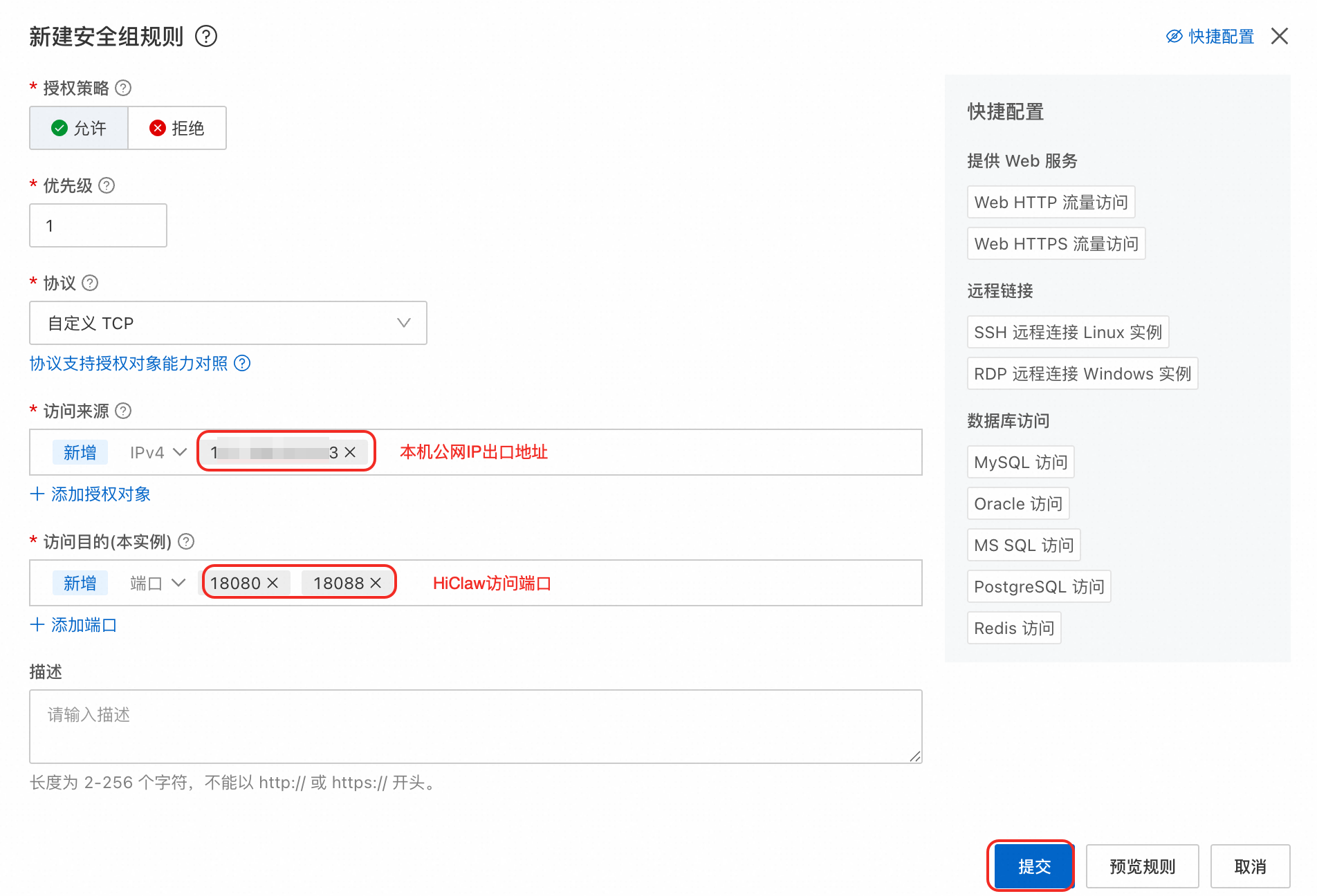1317x896 pixels.
Task: Click the 优先级 input field
Action: pos(98,225)
